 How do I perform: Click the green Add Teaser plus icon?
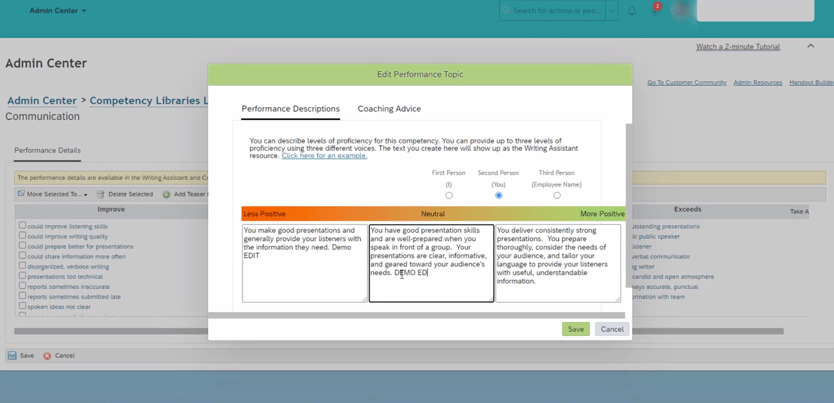click(166, 194)
